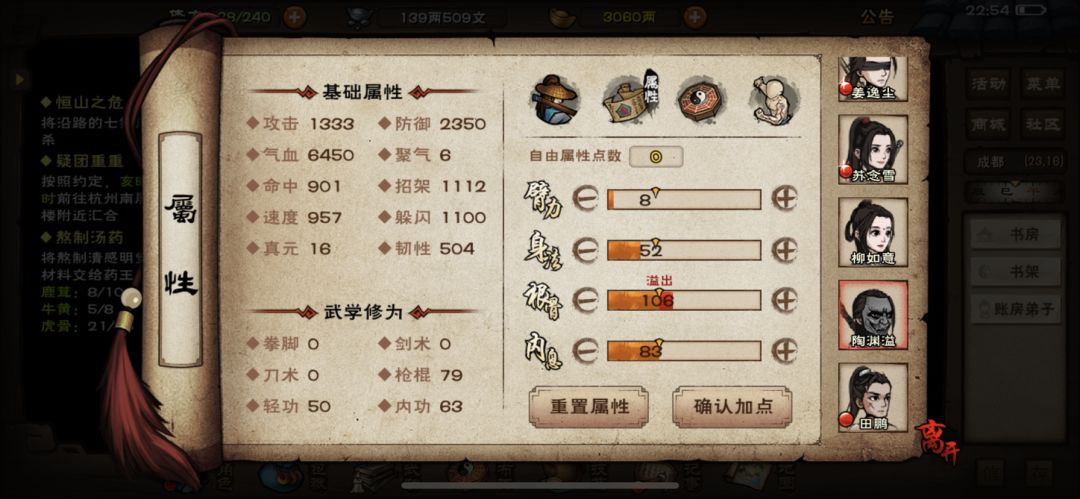Increase 臂力 with its plus button
This screenshot has height=499, width=1080.
click(x=784, y=199)
